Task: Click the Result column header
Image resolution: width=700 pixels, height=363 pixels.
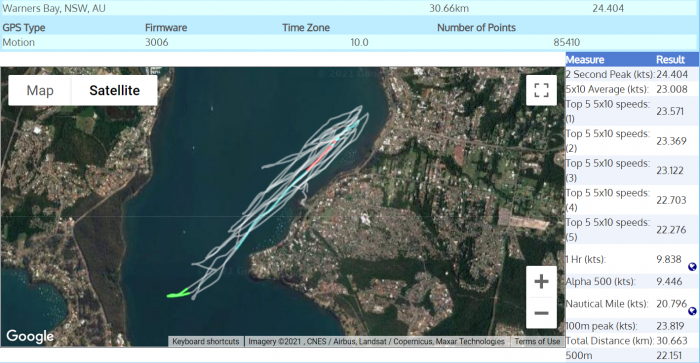Action: point(670,60)
